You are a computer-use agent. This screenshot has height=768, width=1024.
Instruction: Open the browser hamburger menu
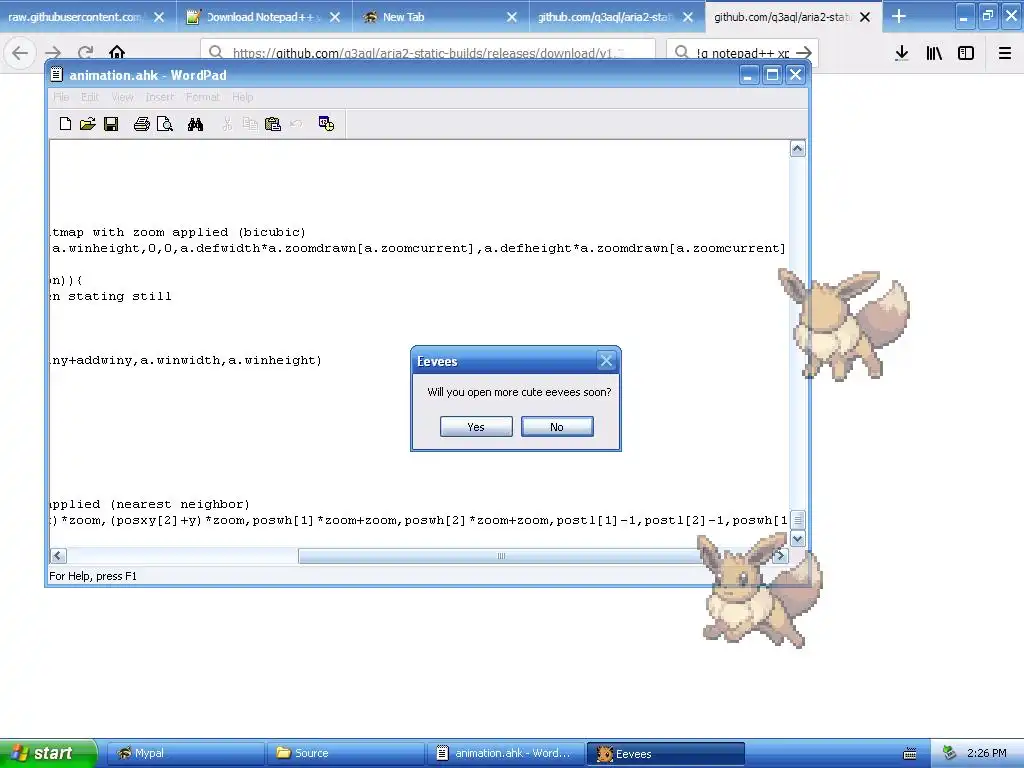[1005, 53]
